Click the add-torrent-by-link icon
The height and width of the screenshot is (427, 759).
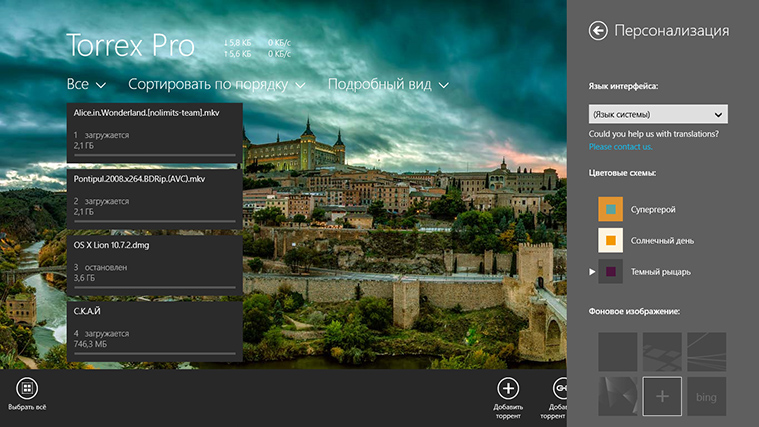point(560,388)
